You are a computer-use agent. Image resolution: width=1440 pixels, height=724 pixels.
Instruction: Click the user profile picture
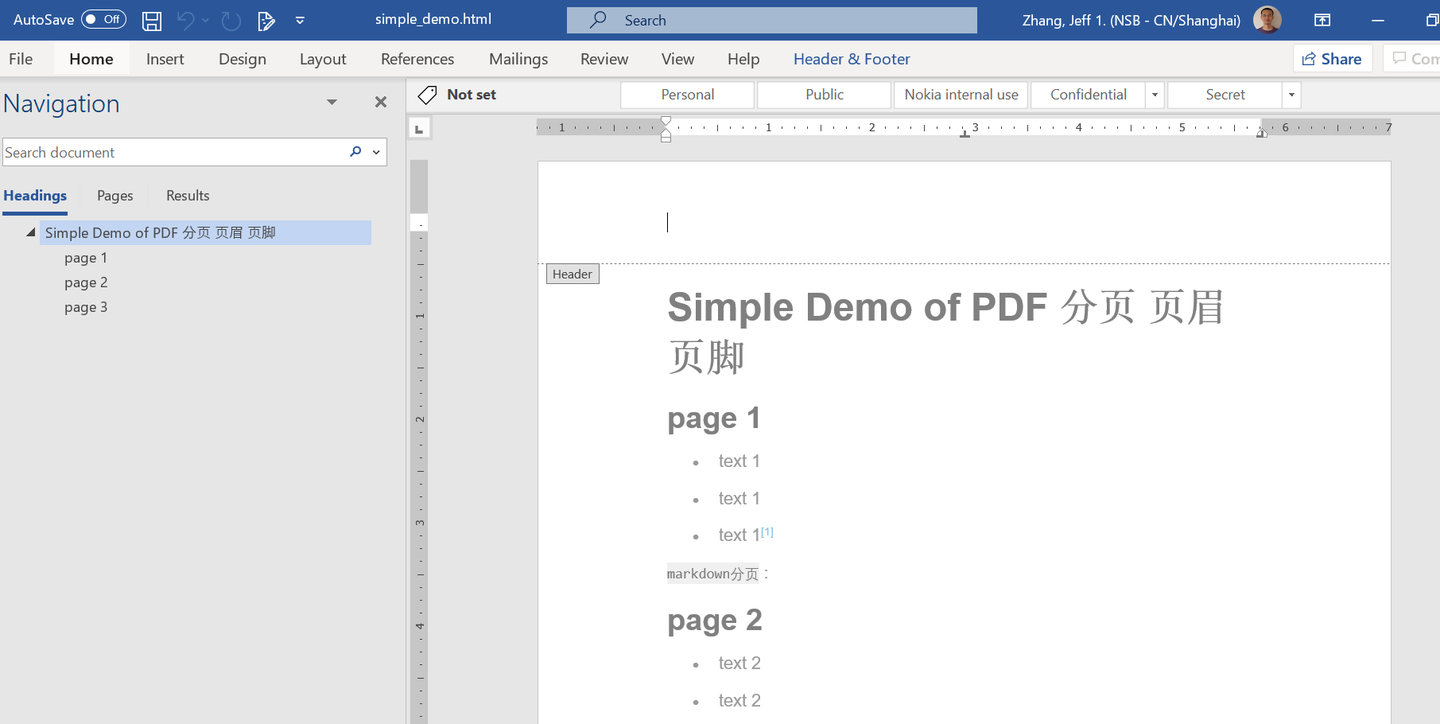(1267, 20)
